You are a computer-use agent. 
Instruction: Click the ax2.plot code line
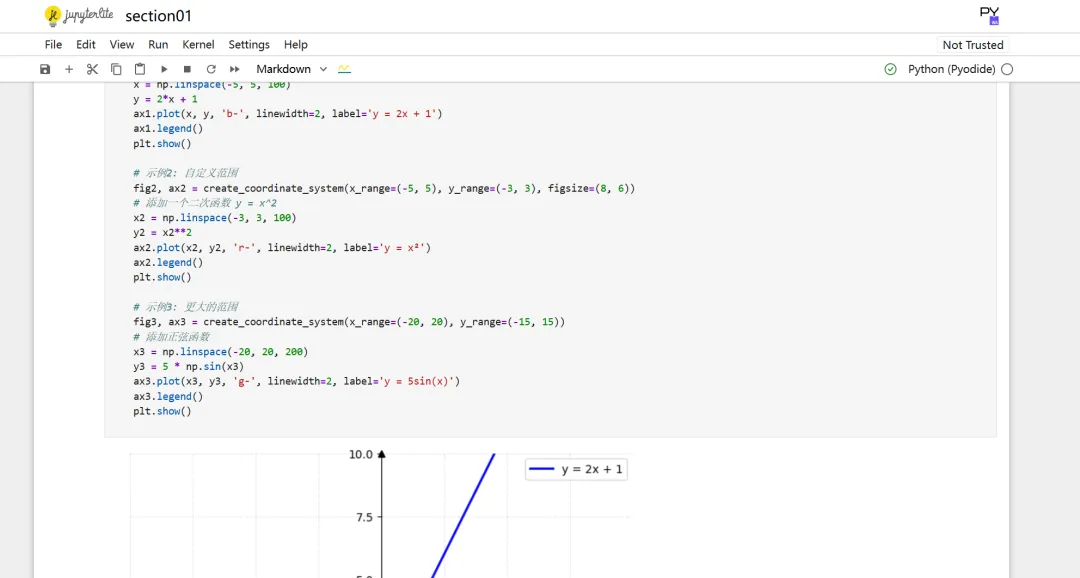pyautogui.click(x=282, y=247)
